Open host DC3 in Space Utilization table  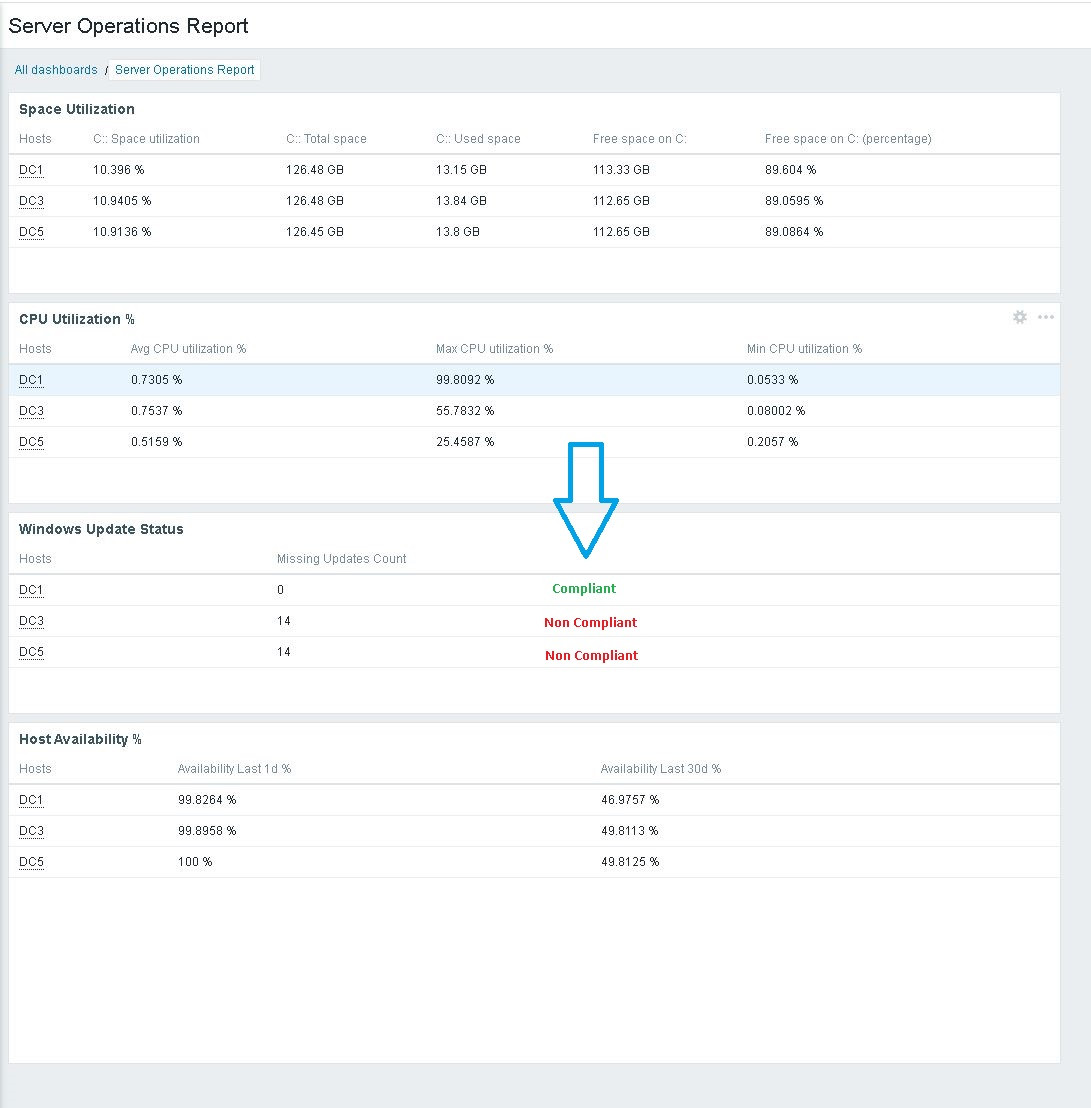(30, 201)
